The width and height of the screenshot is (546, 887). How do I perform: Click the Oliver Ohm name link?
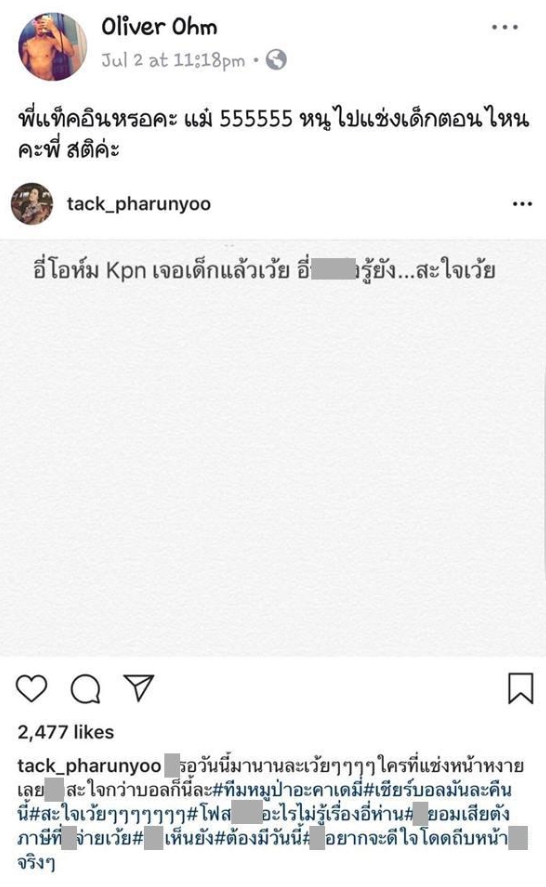(159, 27)
